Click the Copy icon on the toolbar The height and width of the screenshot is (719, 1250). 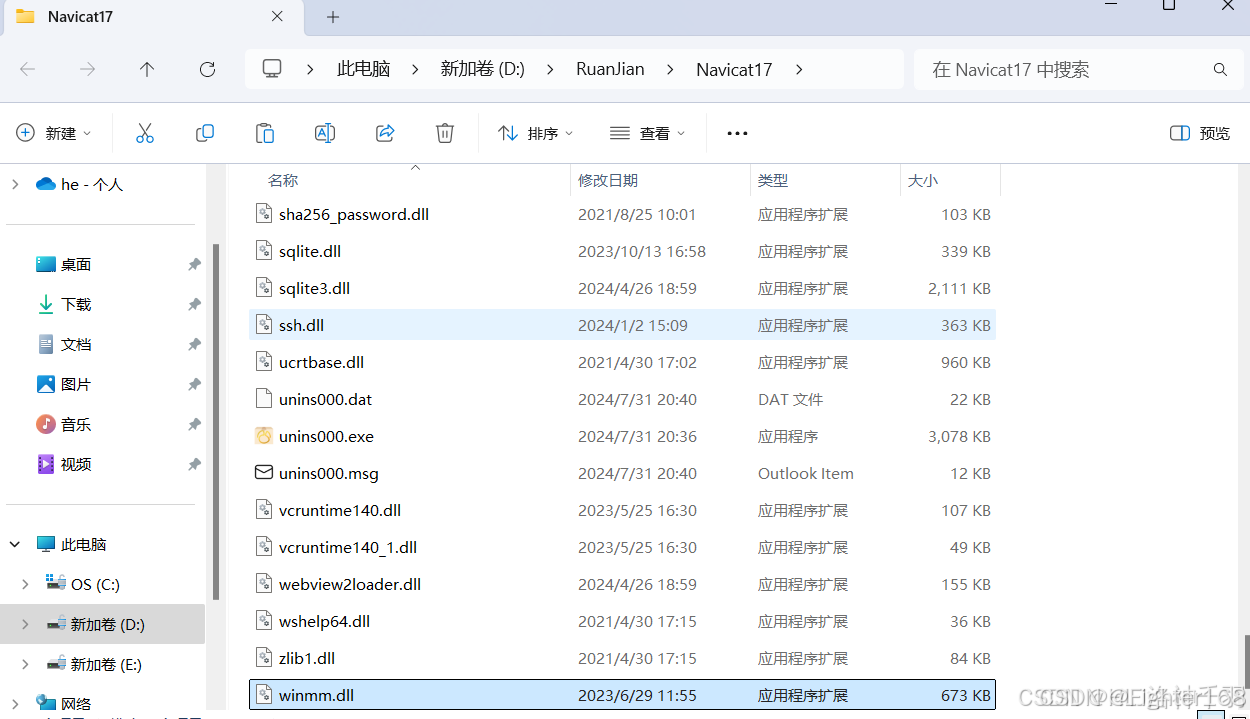[x=205, y=132]
